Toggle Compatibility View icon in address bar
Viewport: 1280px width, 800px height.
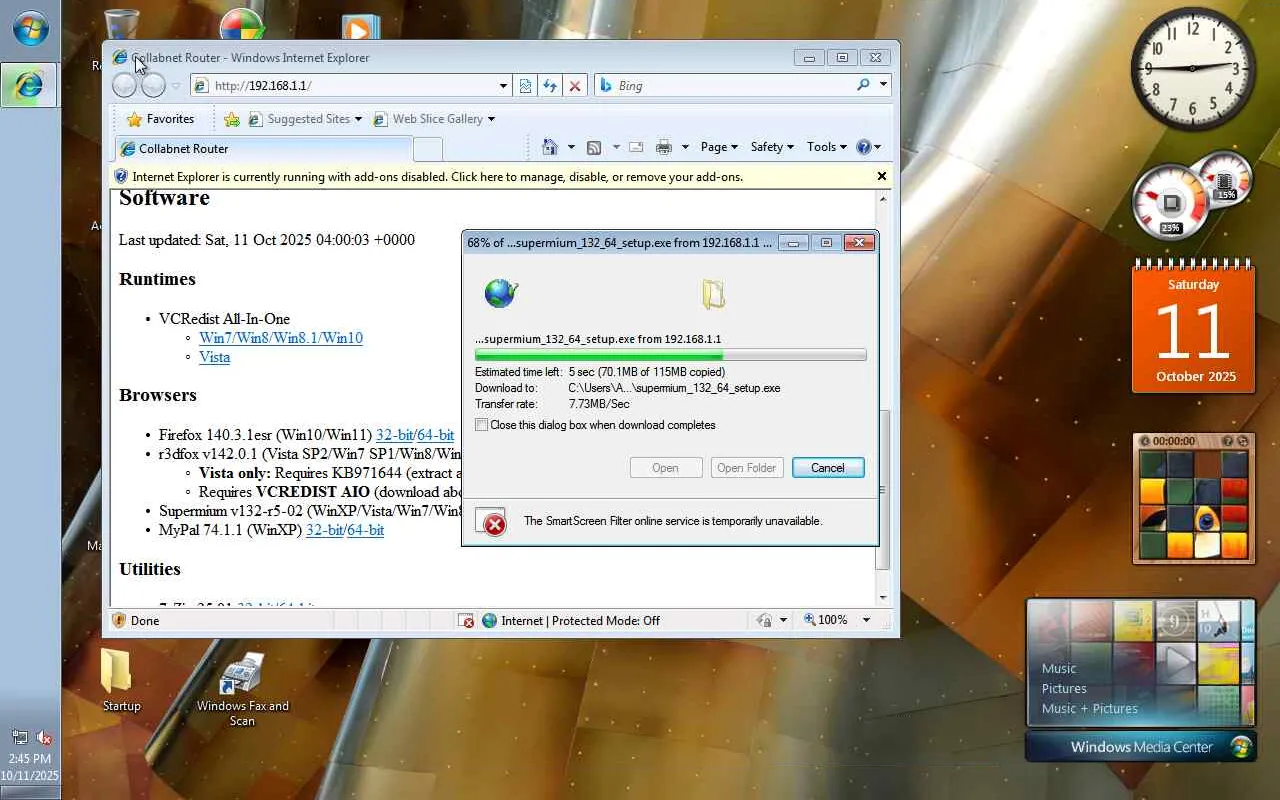tap(526, 86)
